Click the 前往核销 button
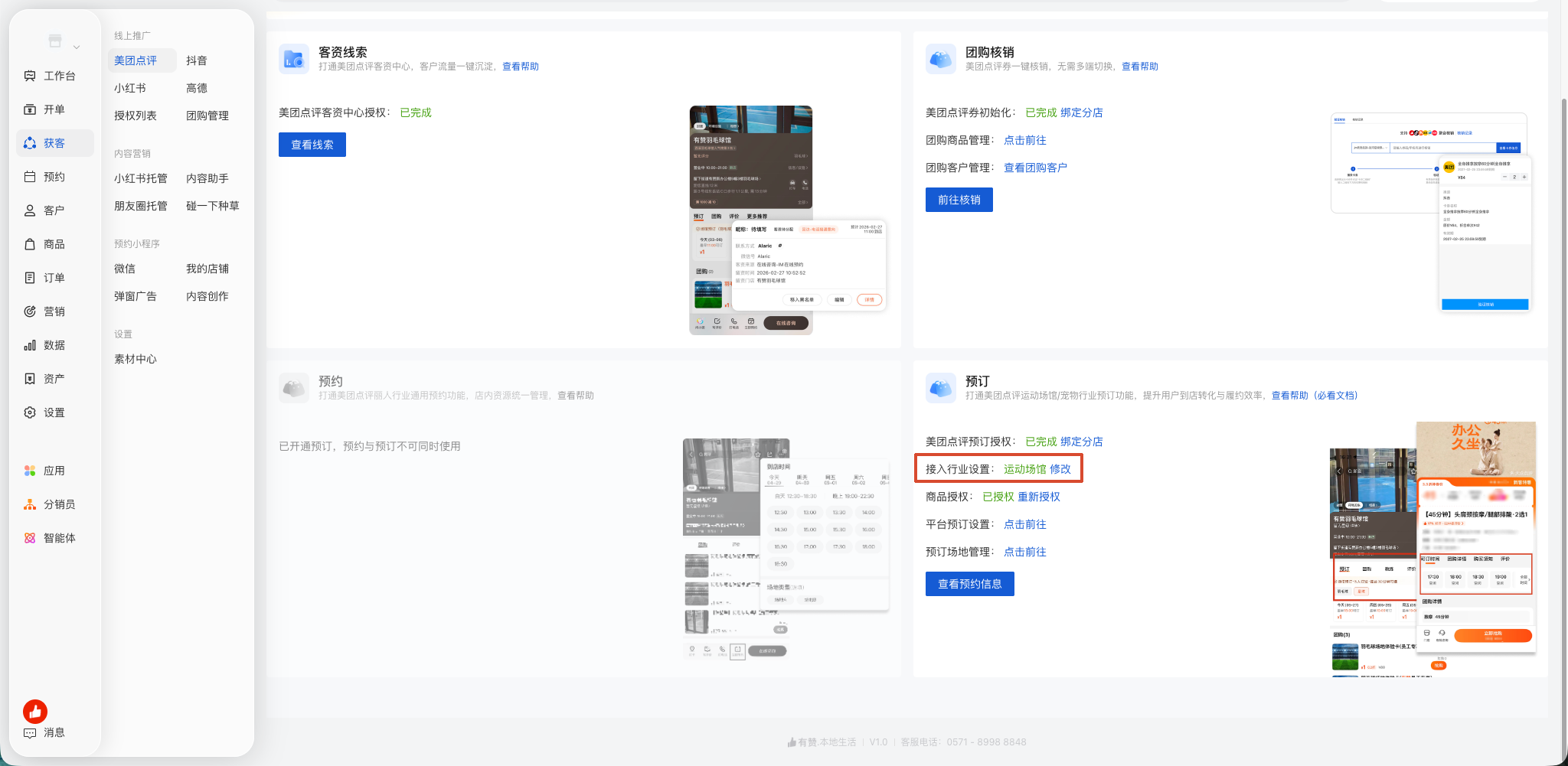This screenshot has height=766, width=1568. [x=959, y=200]
